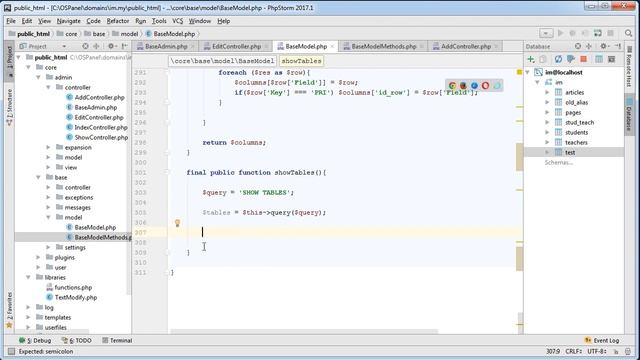This screenshot has height=360, width=640.
Task: Collapse the im@localhost data source node
Action: coord(527,72)
